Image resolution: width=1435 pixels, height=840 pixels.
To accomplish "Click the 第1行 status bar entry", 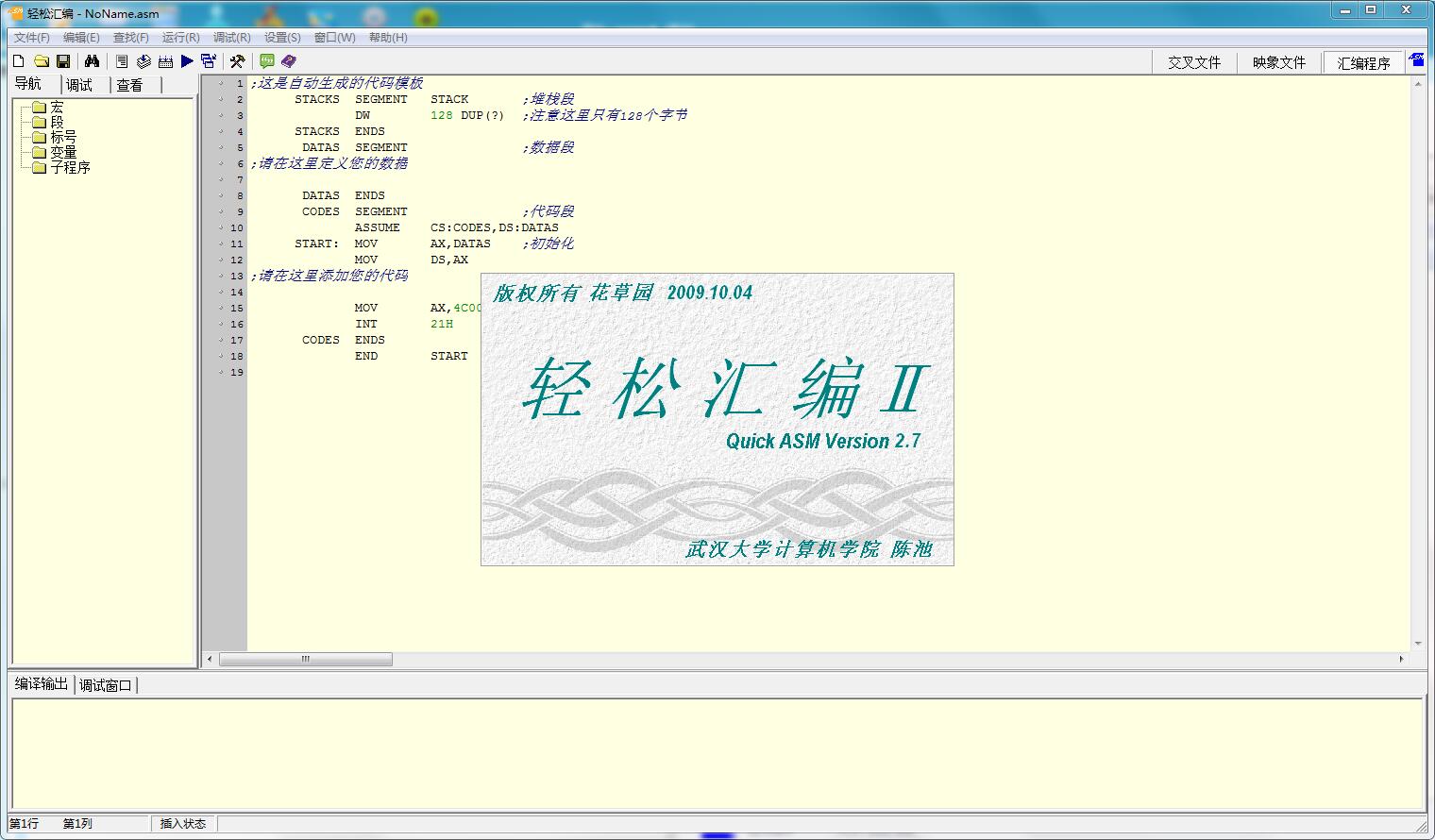I will [25, 824].
